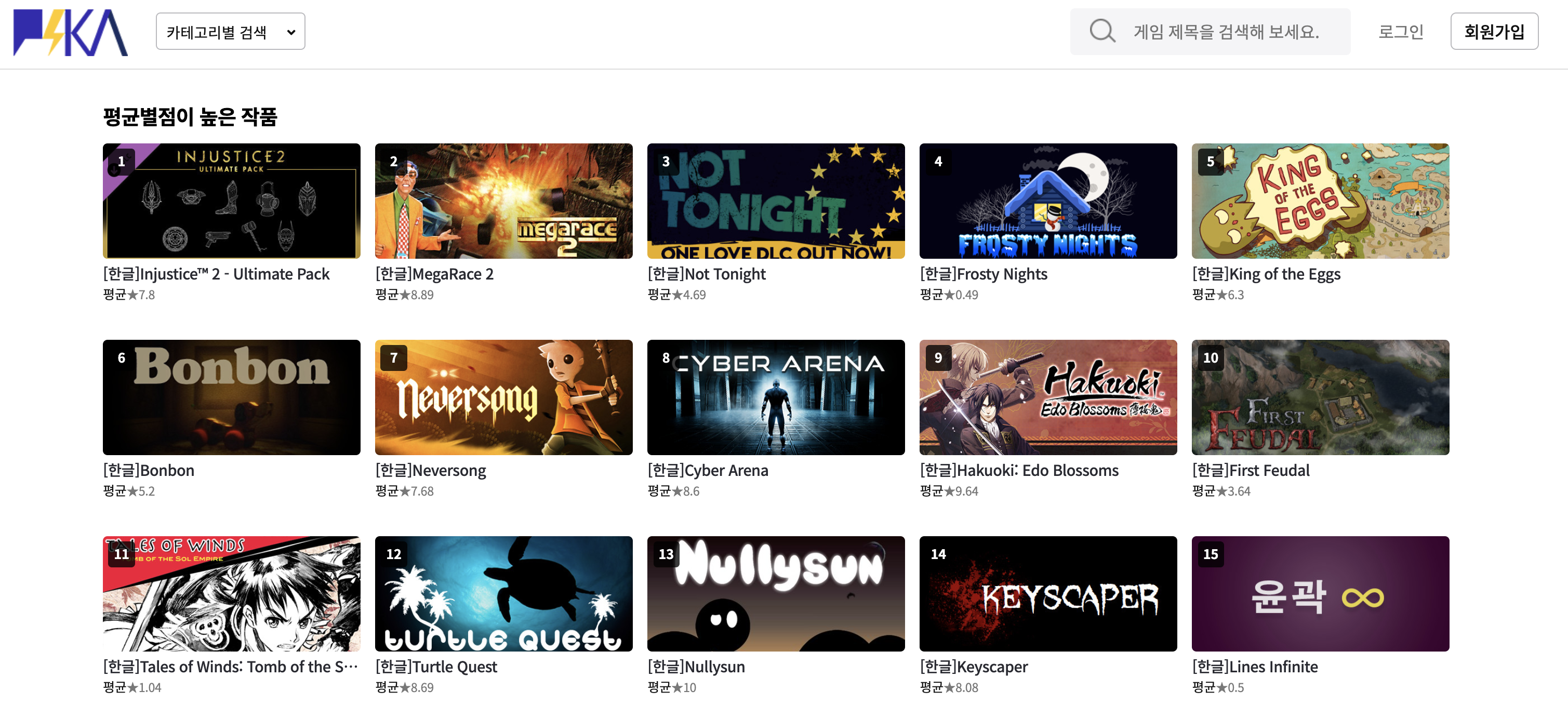This screenshot has height=717, width=1568.
Task: Select the MegaRace 2 game banner
Action: (x=503, y=201)
